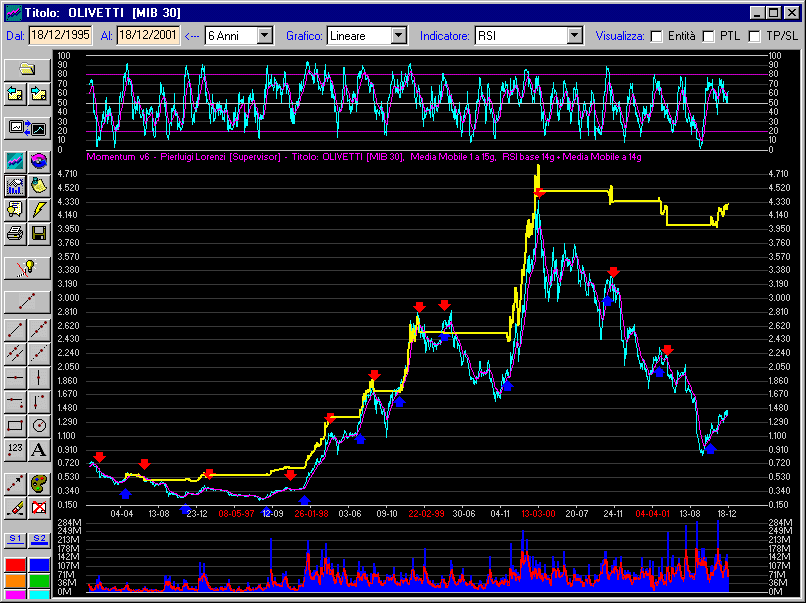Select the eraser tool
Viewport: 806px width, 603px height.
tap(15, 507)
